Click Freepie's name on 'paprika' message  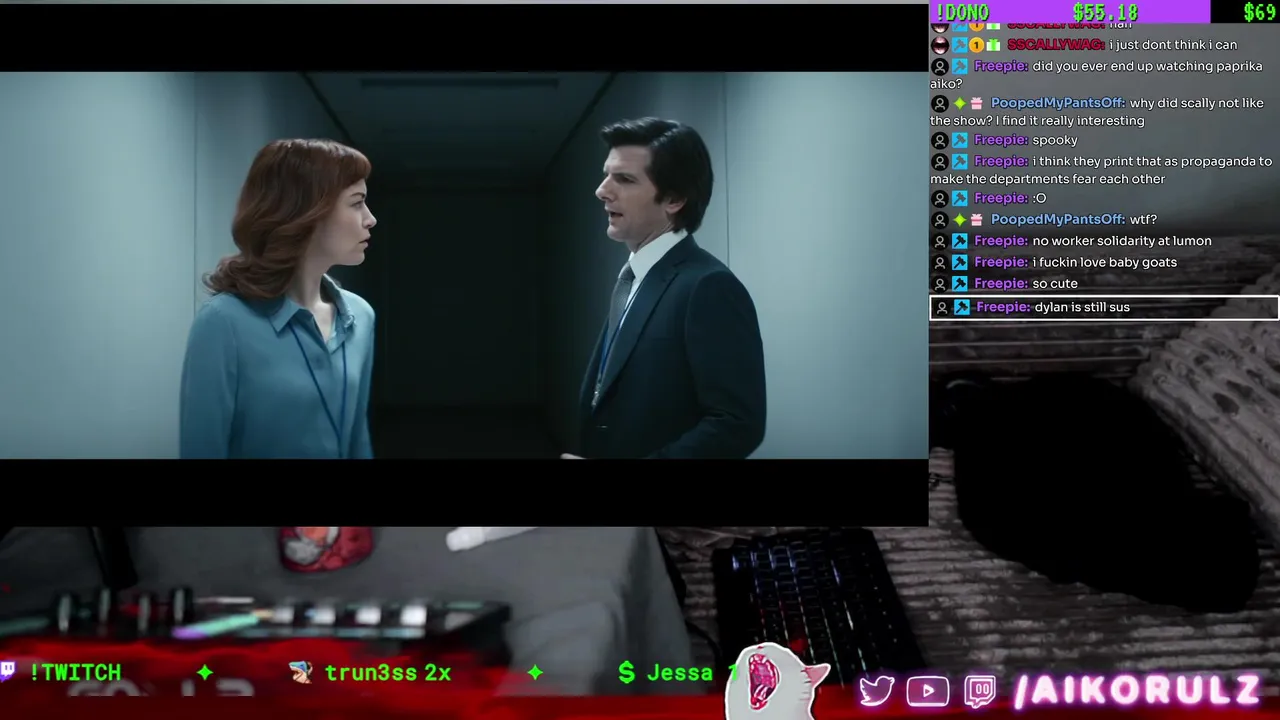[x=1001, y=66]
